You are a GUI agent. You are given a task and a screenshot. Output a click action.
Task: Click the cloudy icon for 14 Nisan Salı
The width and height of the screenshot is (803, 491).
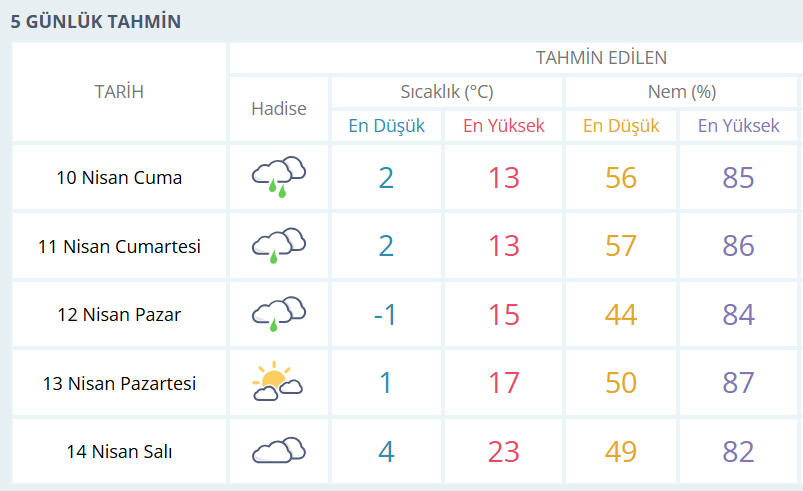coord(278,451)
